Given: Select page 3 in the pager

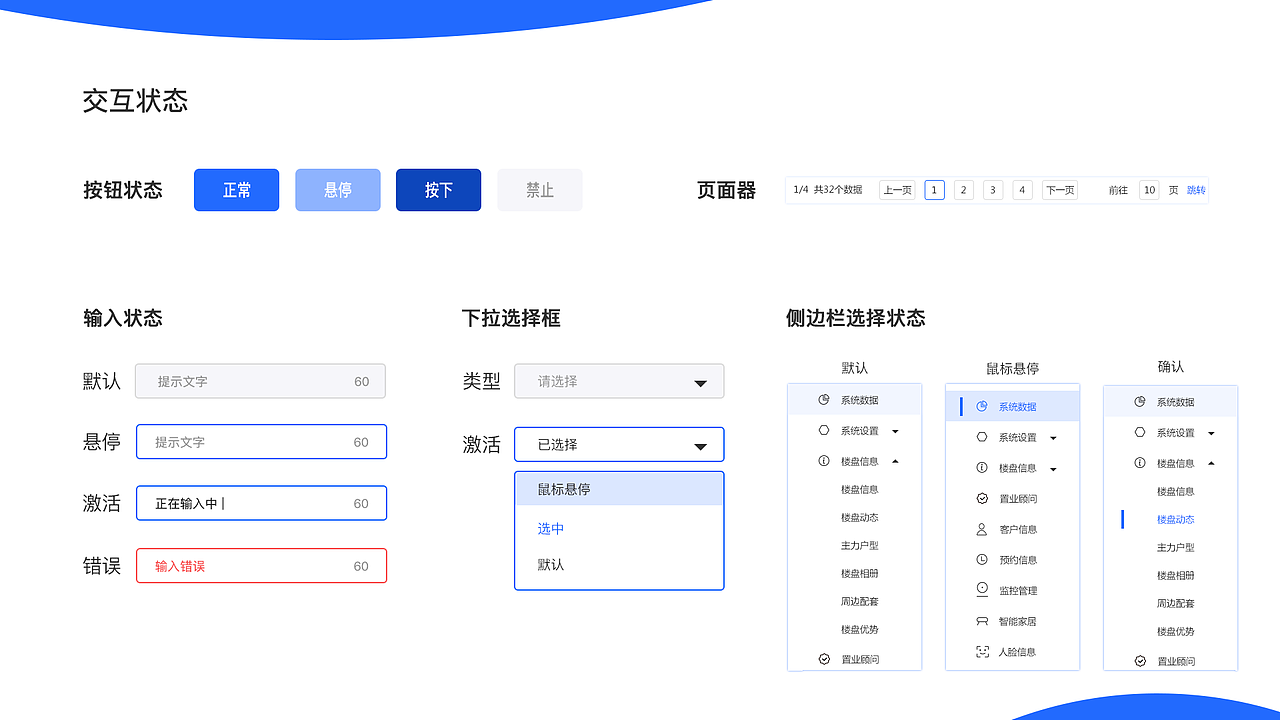Looking at the screenshot, I should pos(993,190).
